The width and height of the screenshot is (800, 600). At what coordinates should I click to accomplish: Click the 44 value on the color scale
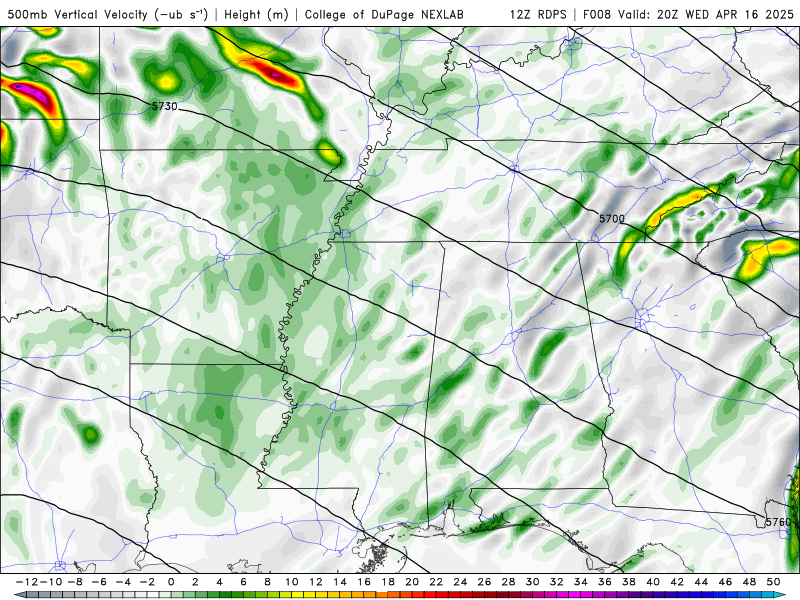click(701, 582)
